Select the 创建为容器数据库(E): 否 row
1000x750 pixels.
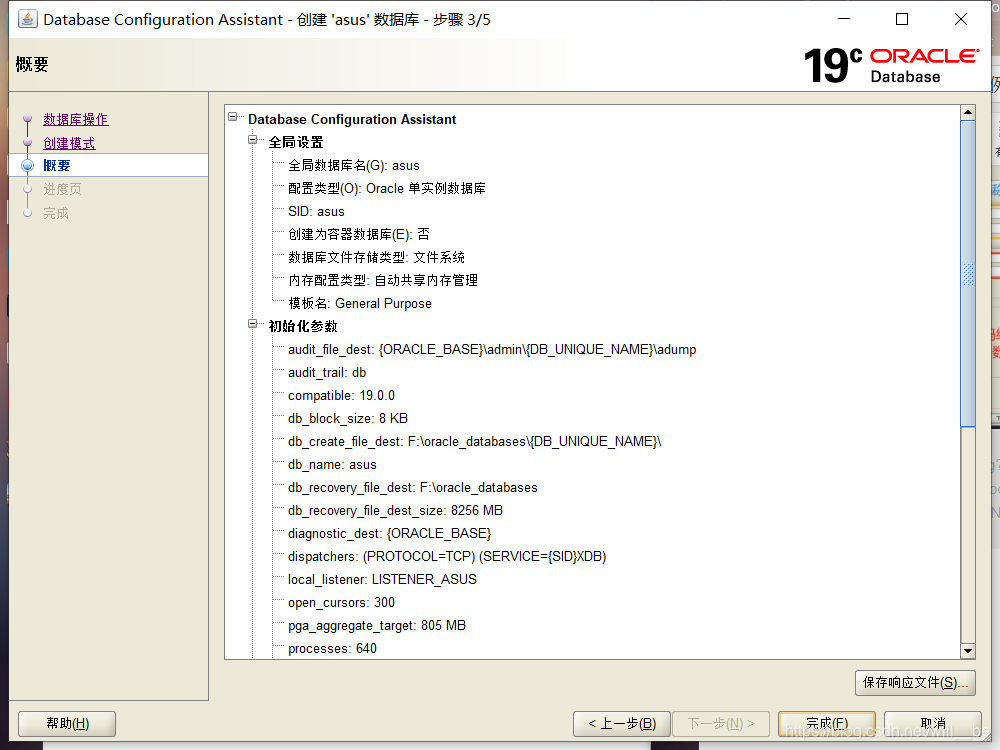point(358,235)
